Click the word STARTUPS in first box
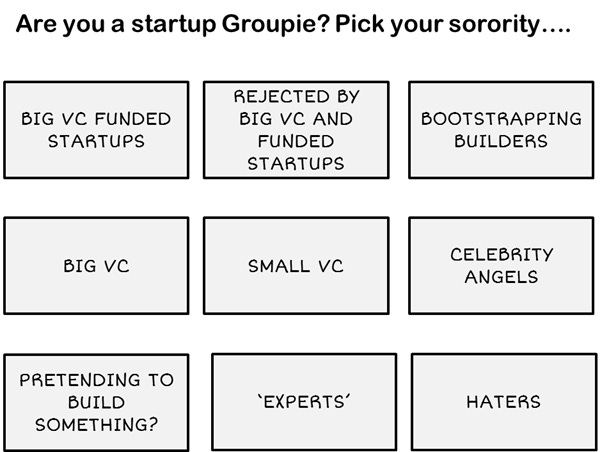The image size is (602, 452). click(96, 141)
